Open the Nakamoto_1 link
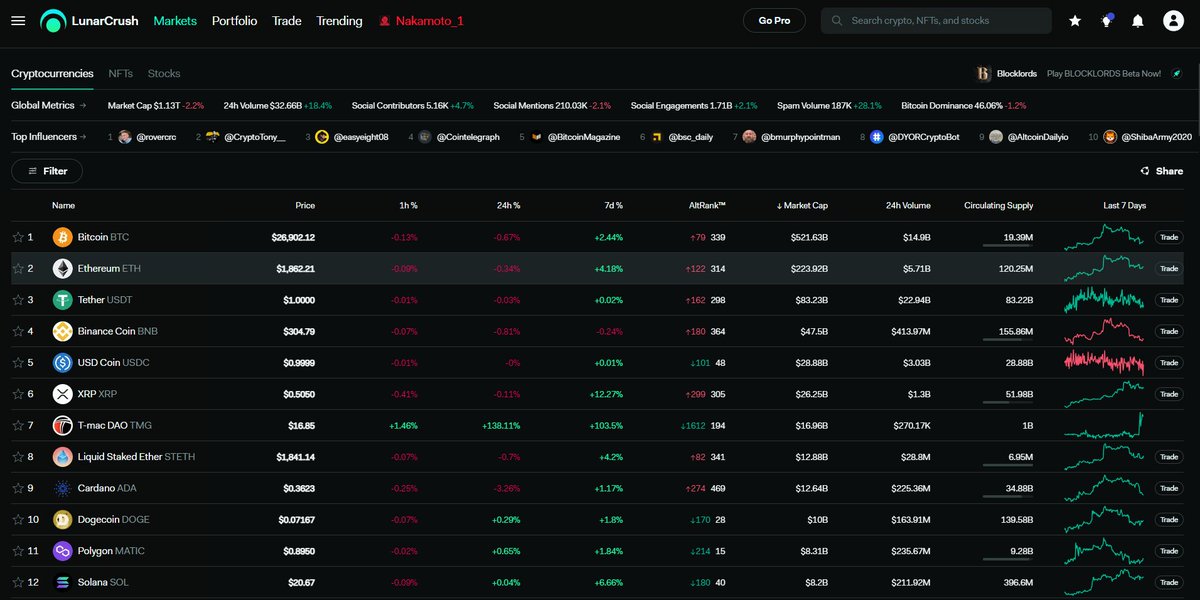 [421, 20]
